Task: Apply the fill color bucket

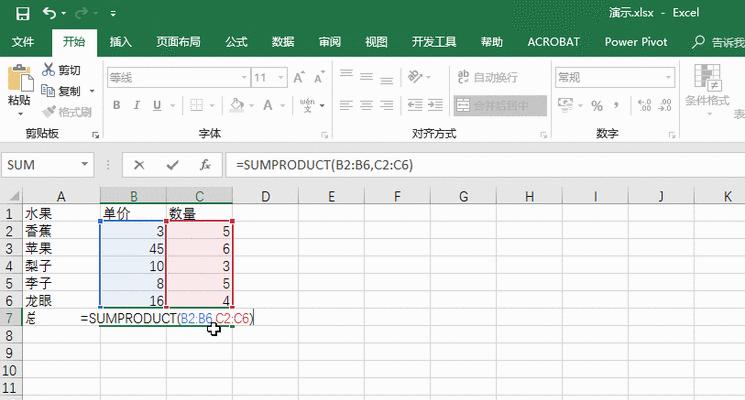Action: [237, 105]
